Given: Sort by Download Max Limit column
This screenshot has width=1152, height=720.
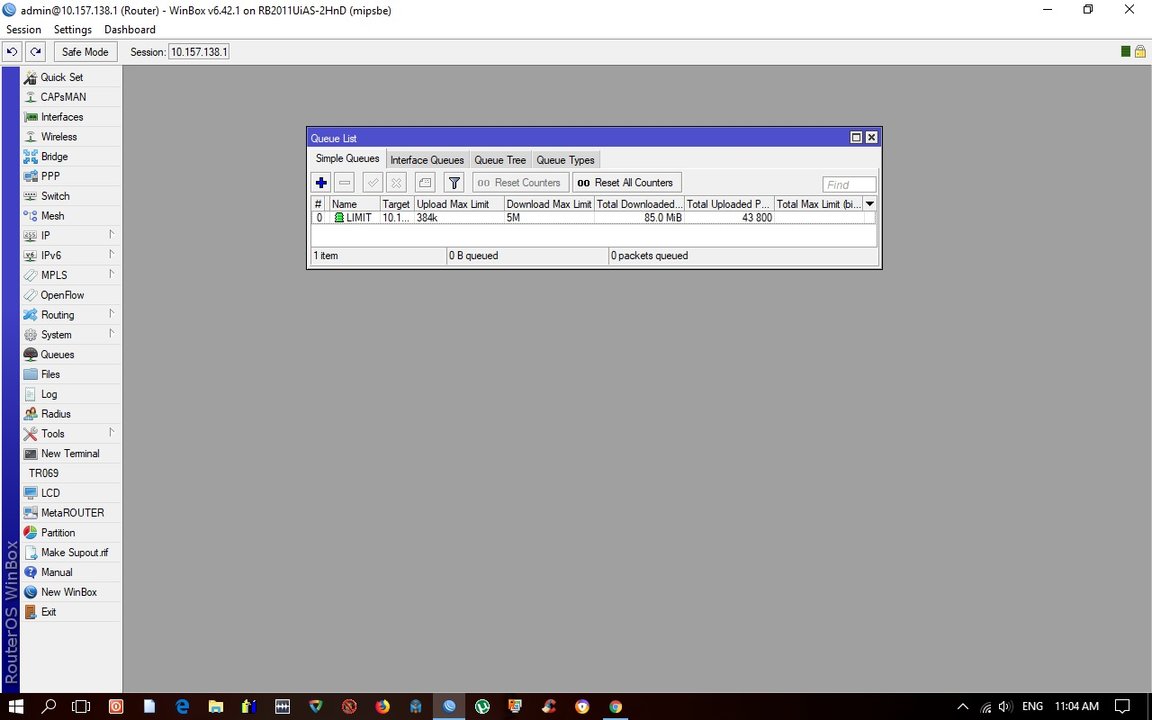Looking at the screenshot, I should click(549, 204).
